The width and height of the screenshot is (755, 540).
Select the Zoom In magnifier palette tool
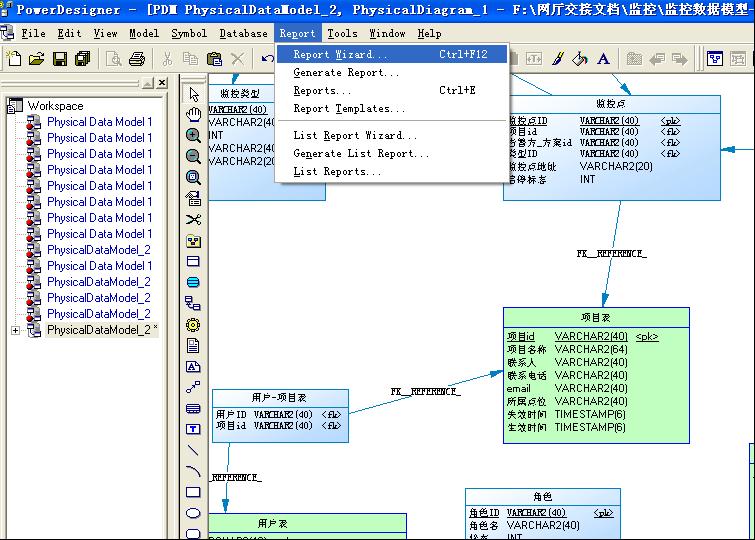tap(194, 135)
